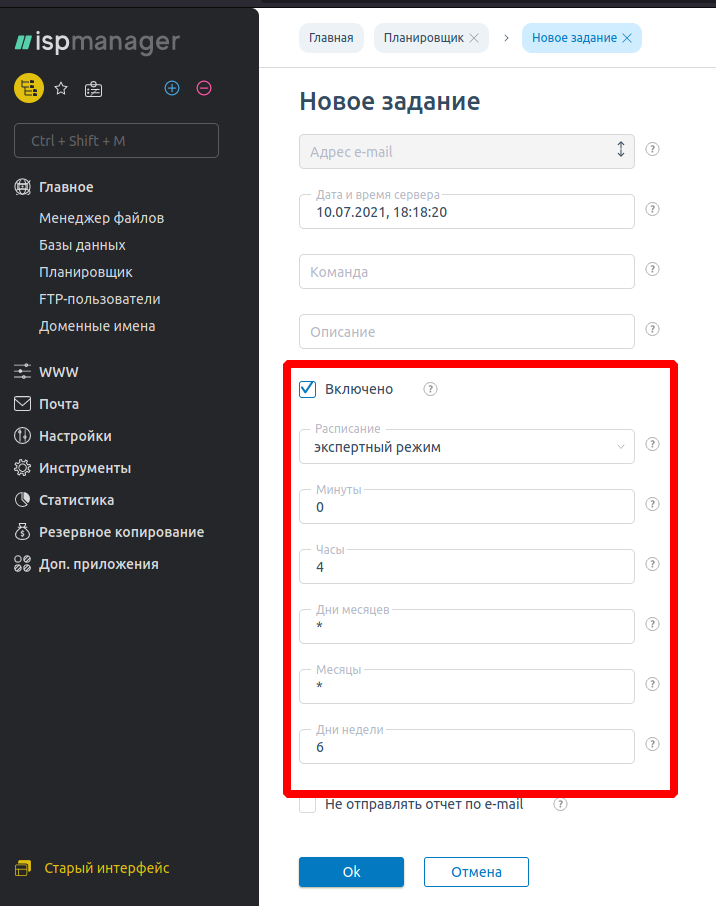Open the Расписание dropdown
The width and height of the screenshot is (716, 906).
(466, 447)
